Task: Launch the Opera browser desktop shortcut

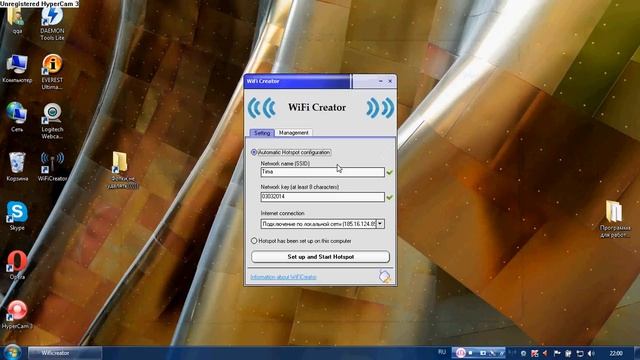Action: (x=17, y=265)
